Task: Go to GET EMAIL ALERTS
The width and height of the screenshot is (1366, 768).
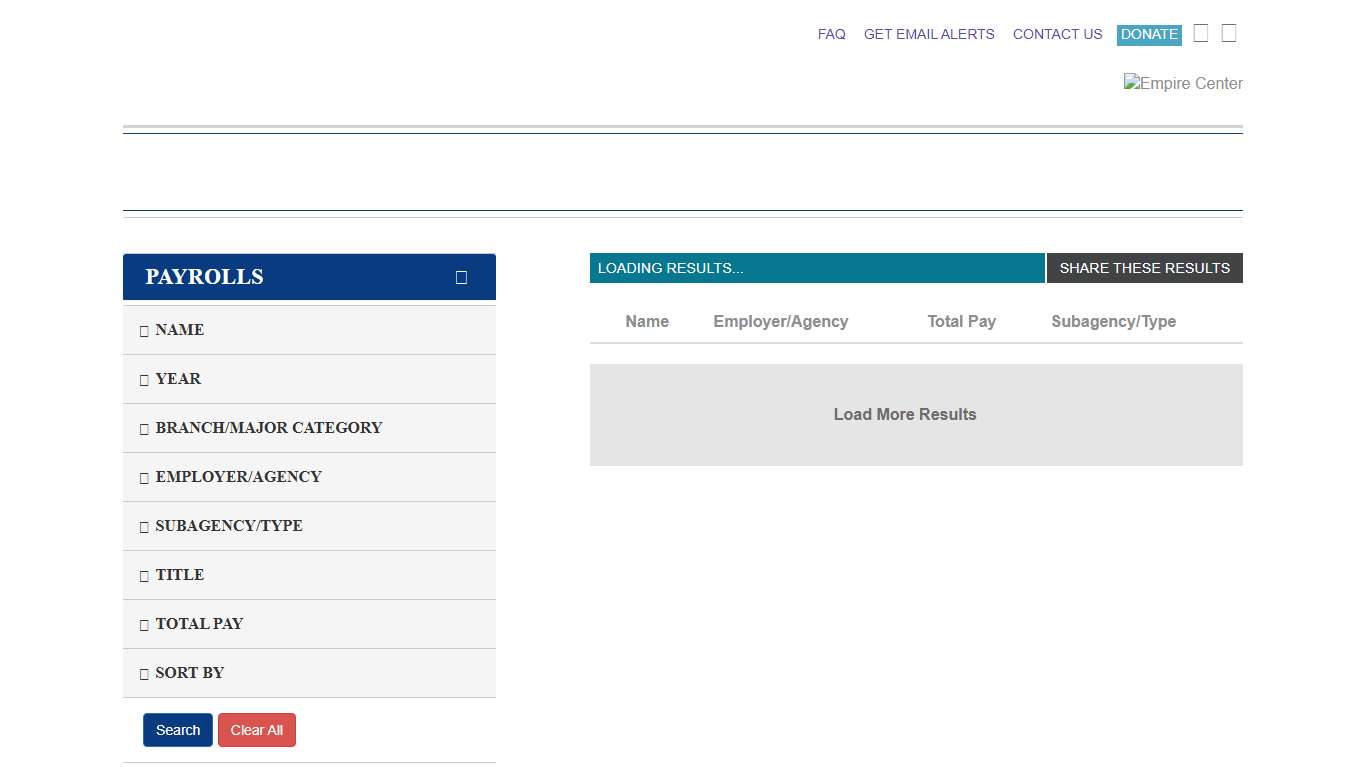Action: coord(929,34)
